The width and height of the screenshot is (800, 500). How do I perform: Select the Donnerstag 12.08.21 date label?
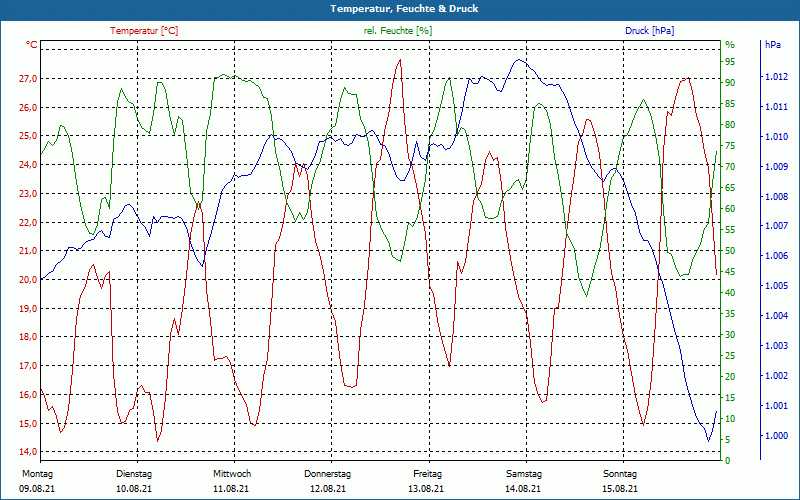pyautogui.click(x=328, y=481)
